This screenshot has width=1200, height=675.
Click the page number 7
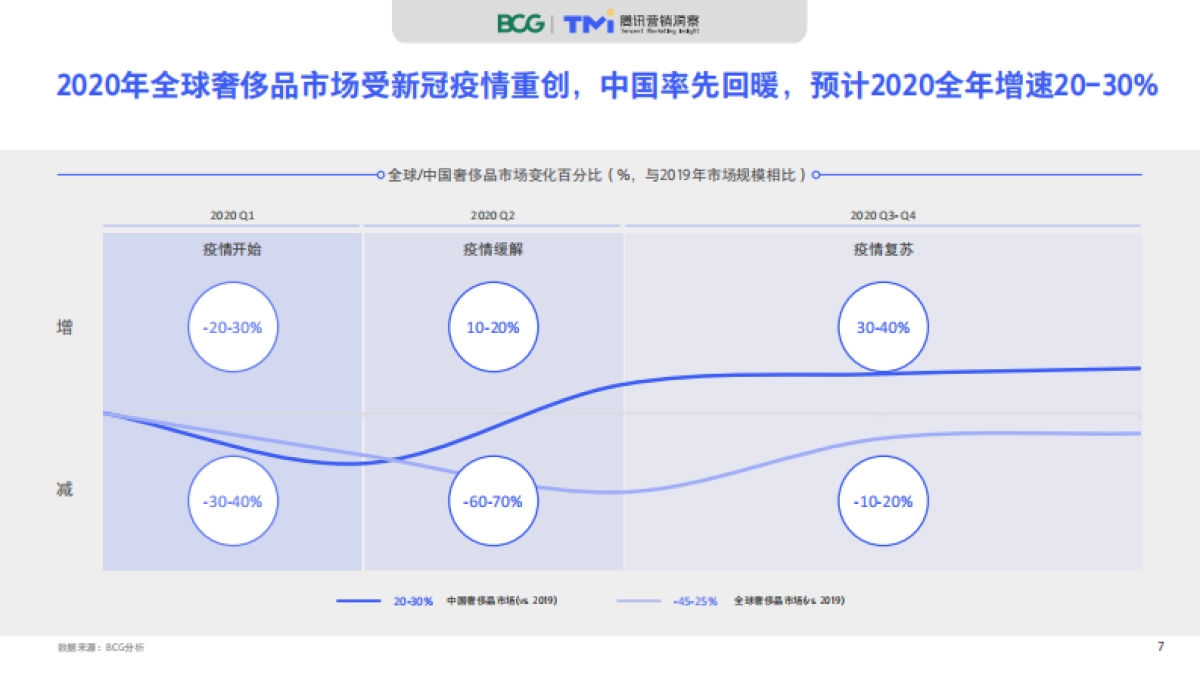click(x=1159, y=648)
